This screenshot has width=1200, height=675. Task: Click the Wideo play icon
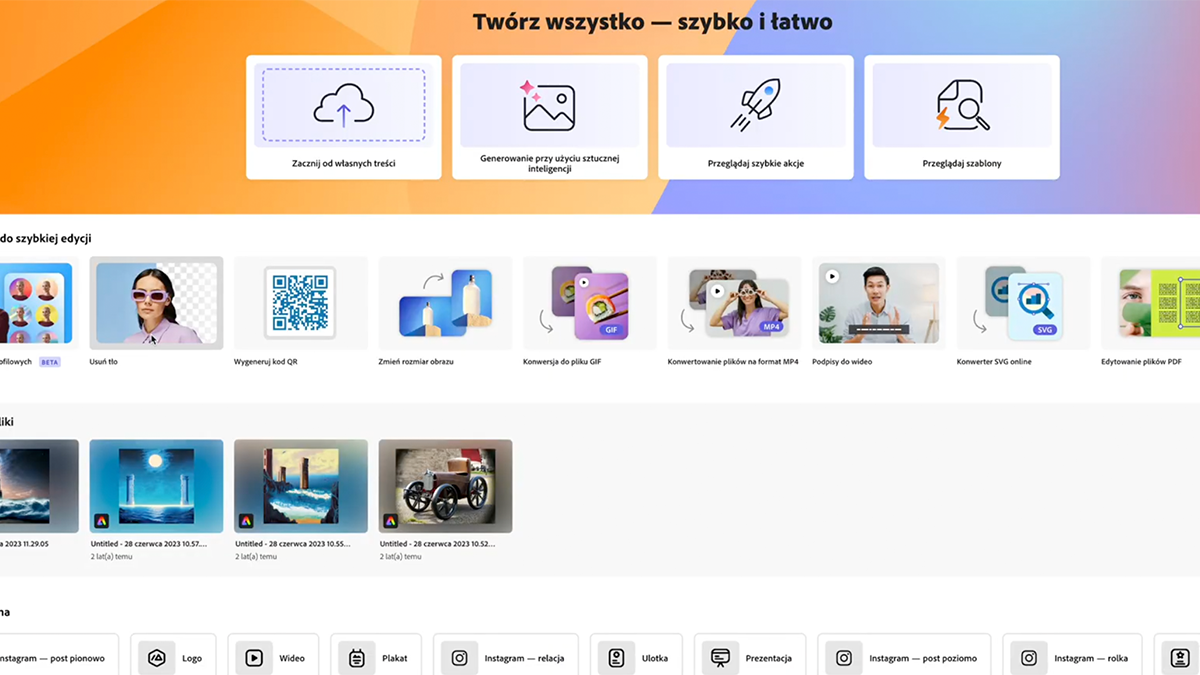pyautogui.click(x=254, y=658)
